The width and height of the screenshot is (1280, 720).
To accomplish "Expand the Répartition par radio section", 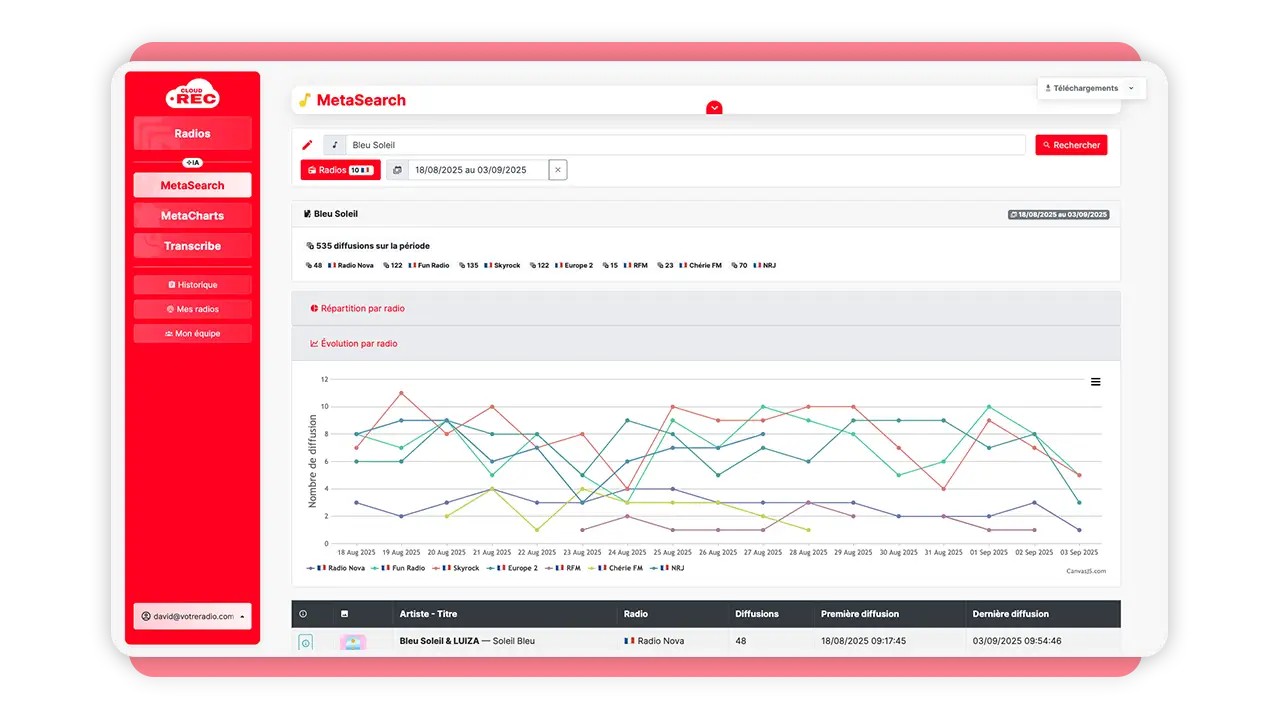I will coord(363,309).
